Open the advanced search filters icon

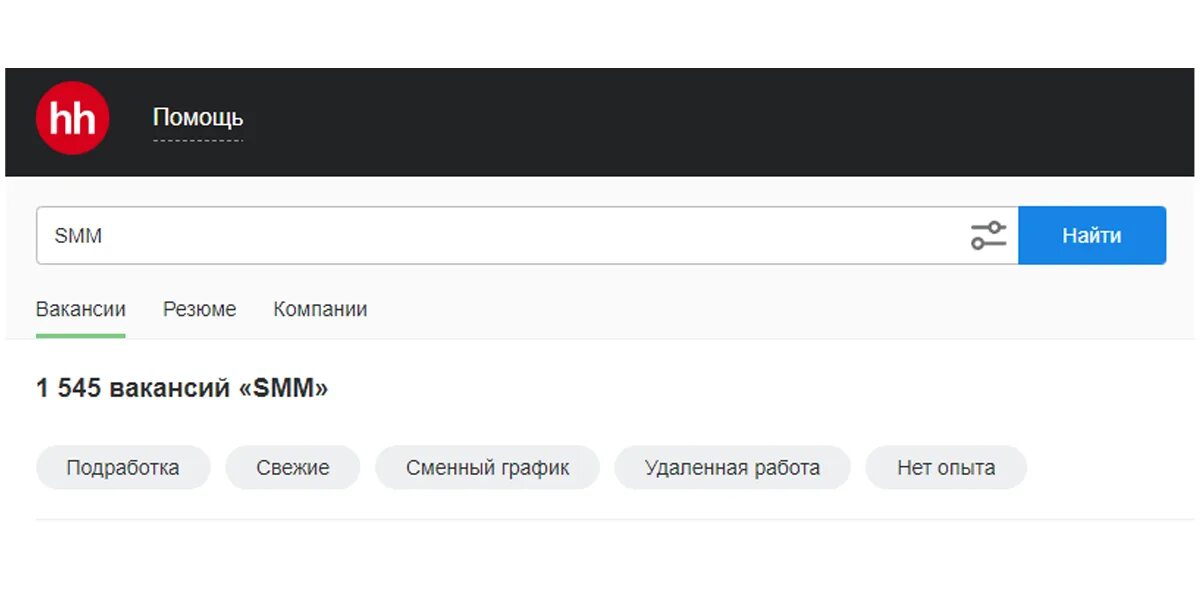[x=988, y=236]
